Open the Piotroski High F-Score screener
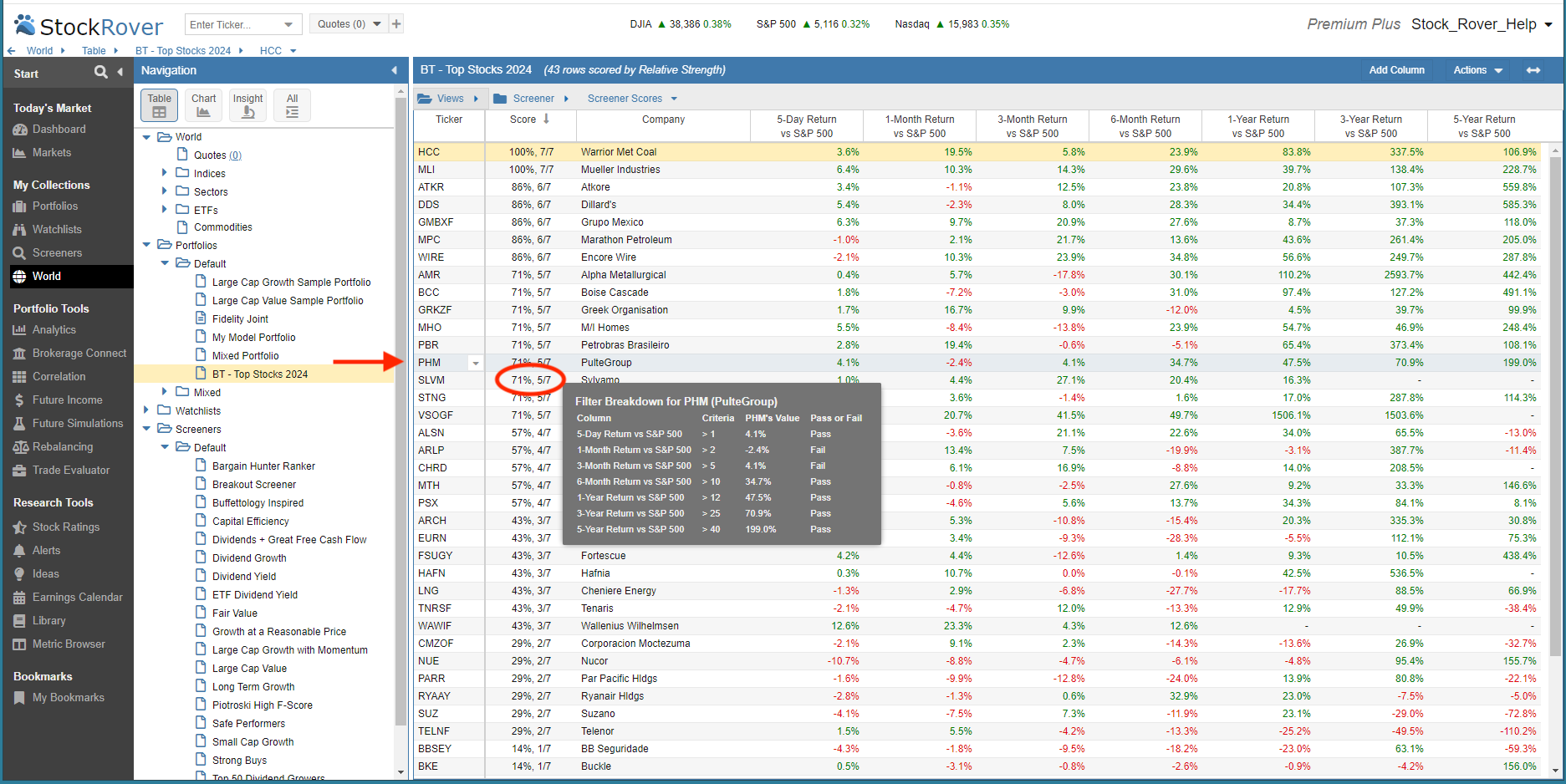Image resolution: width=1566 pixels, height=784 pixels. [262, 705]
